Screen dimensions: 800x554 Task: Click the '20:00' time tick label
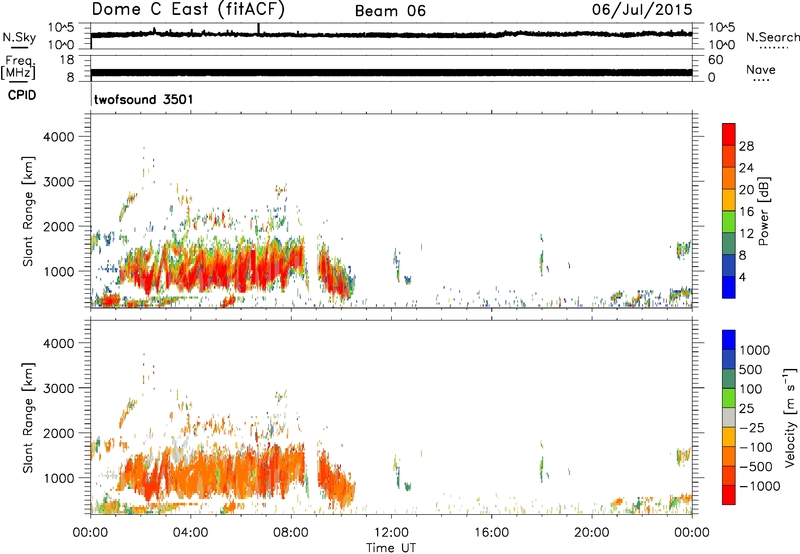tap(592, 533)
